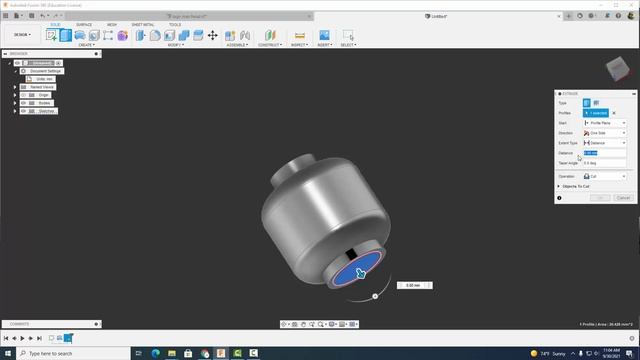The height and width of the screenshot is (360, 640).
Task: Select the Combine tool
Action: [184, 36]
